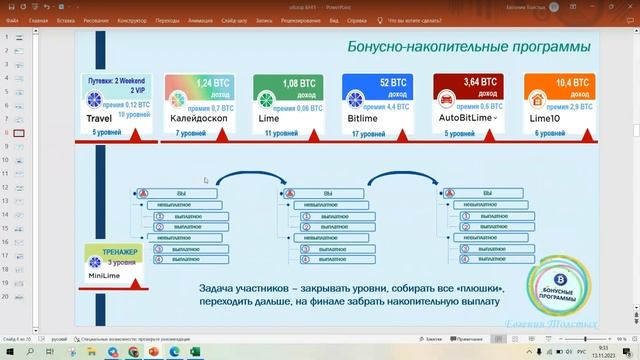Undo the last action in the toolbar

47,7
